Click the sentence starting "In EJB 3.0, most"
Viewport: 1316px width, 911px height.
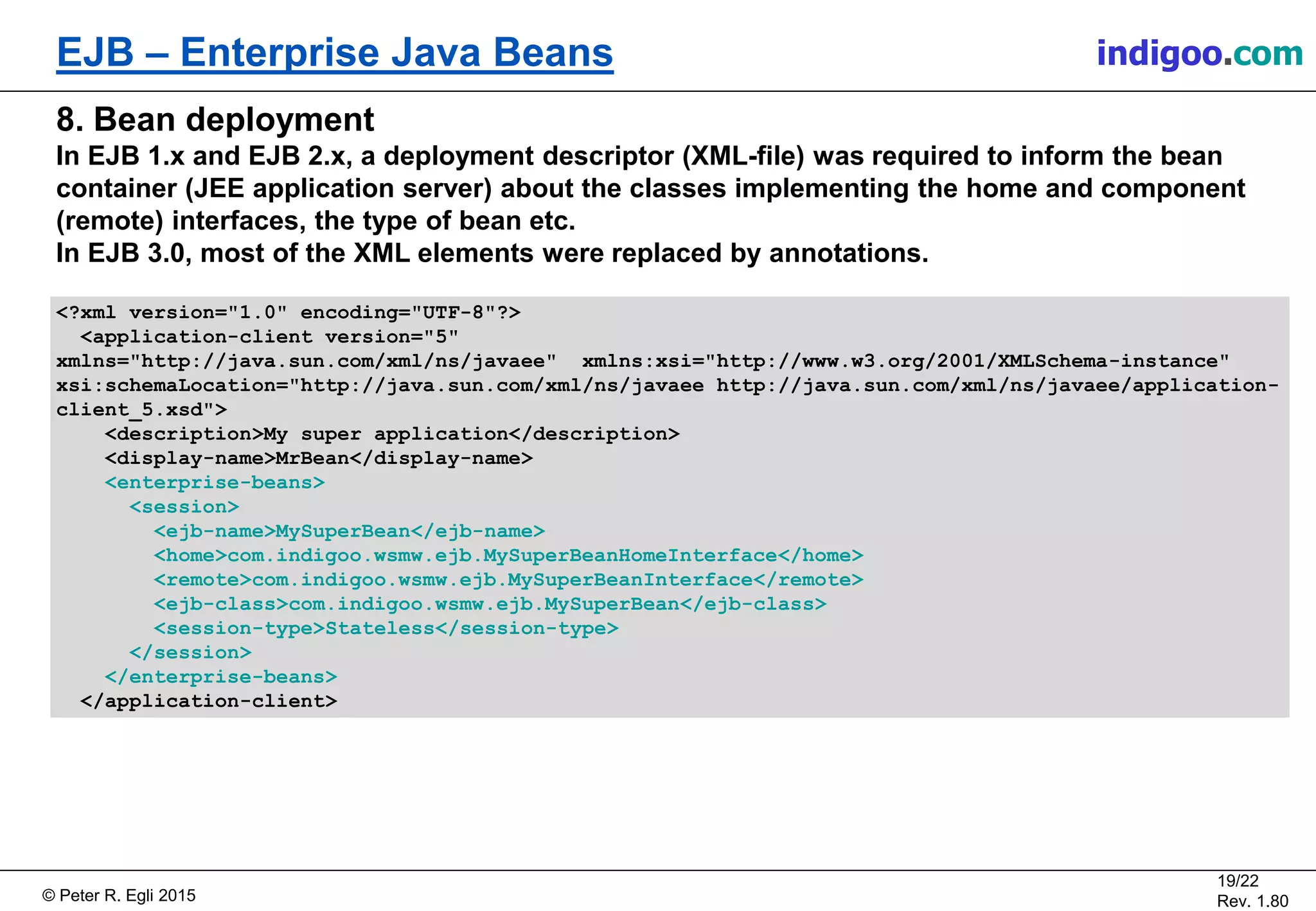pos(492,253)
